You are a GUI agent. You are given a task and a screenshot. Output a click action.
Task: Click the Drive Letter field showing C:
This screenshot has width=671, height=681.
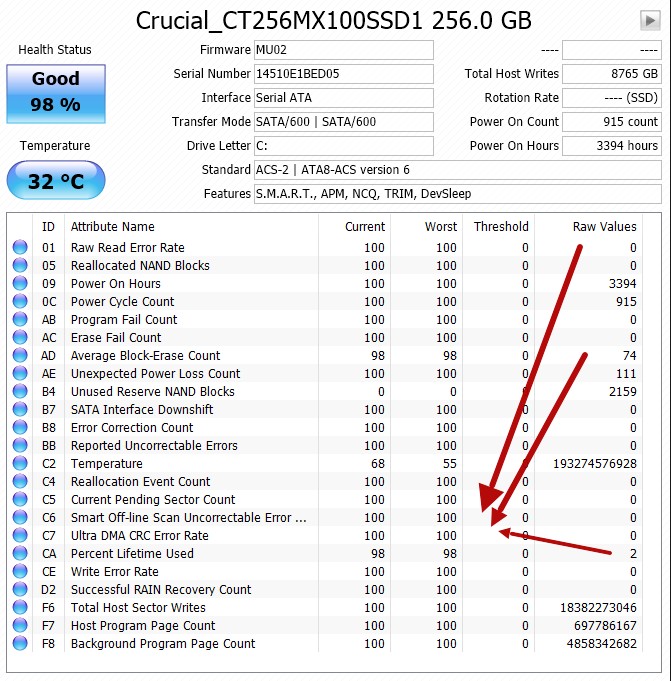344,145
